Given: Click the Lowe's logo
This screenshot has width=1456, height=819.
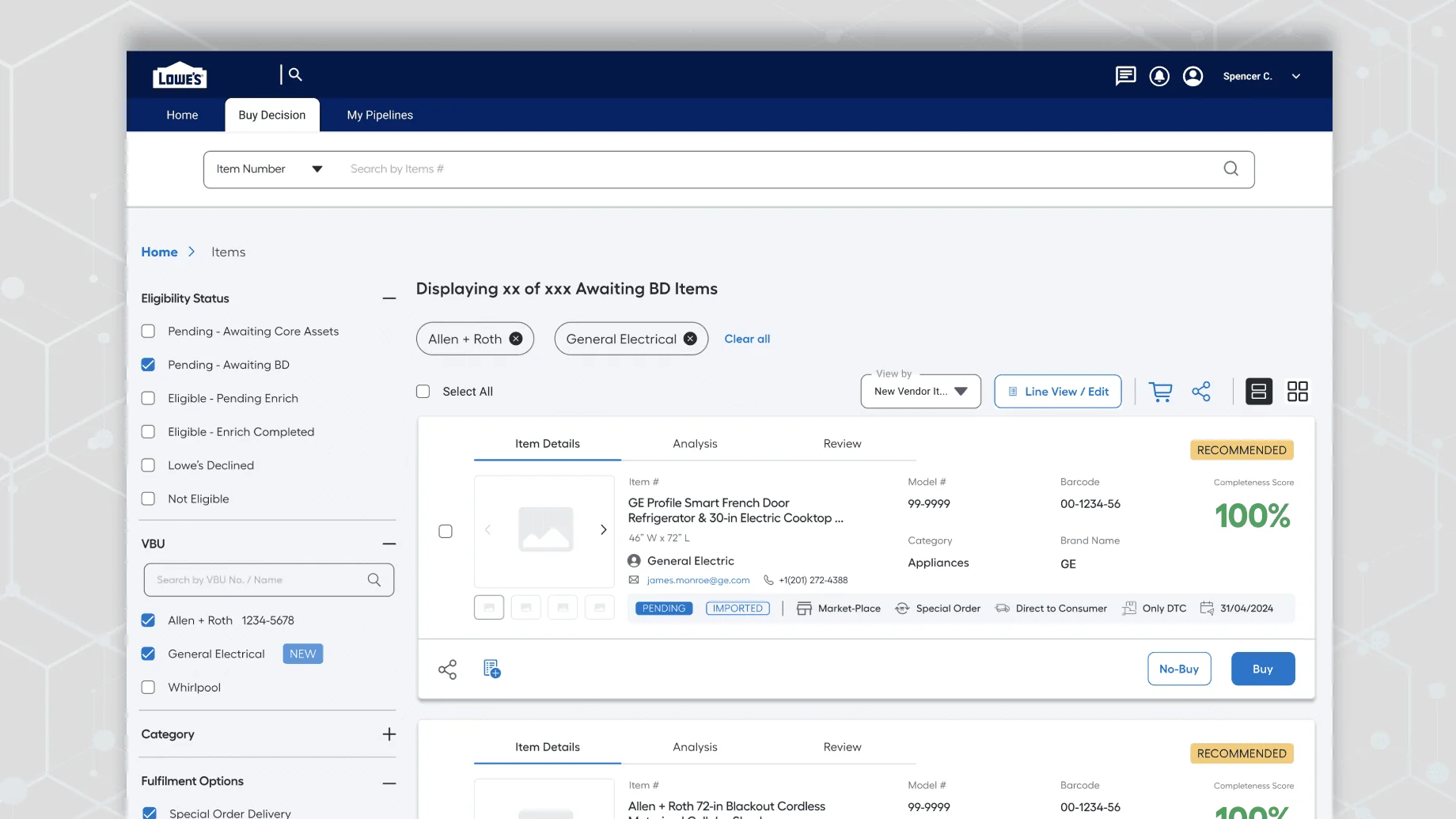Looking at the screenshot, I should (180, 75).
